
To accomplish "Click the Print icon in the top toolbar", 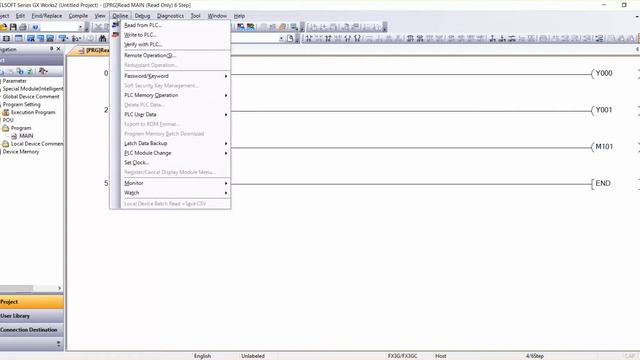I will click(x=23, y=27).
